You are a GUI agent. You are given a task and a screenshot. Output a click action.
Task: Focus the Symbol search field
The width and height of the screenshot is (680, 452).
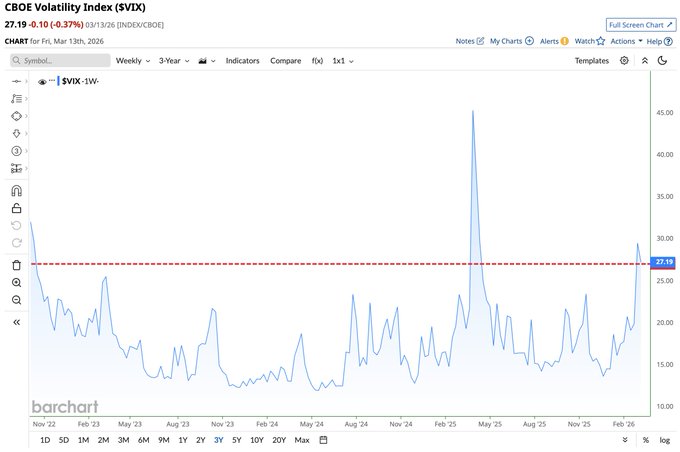tap(60, 61)
